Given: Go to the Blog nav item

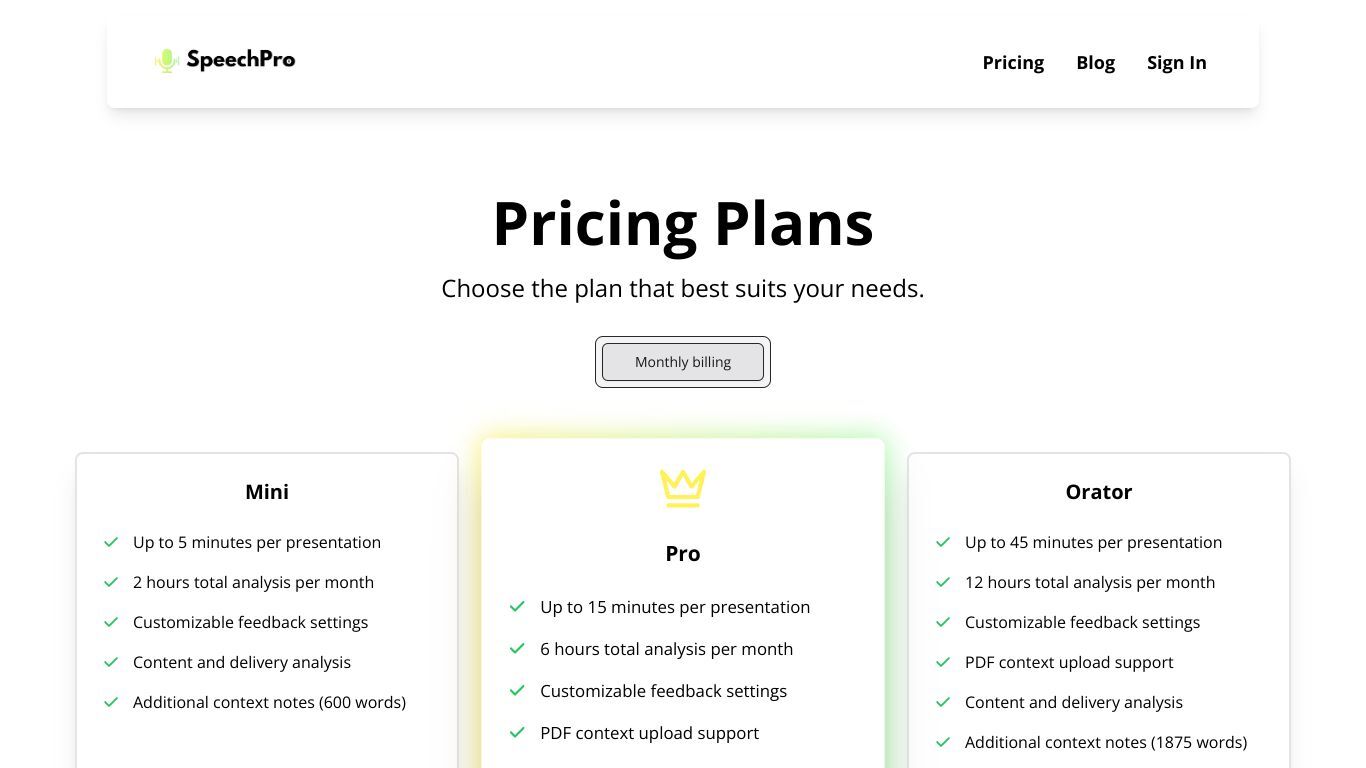Looking at the screenshot, I should click(1095, 62).
